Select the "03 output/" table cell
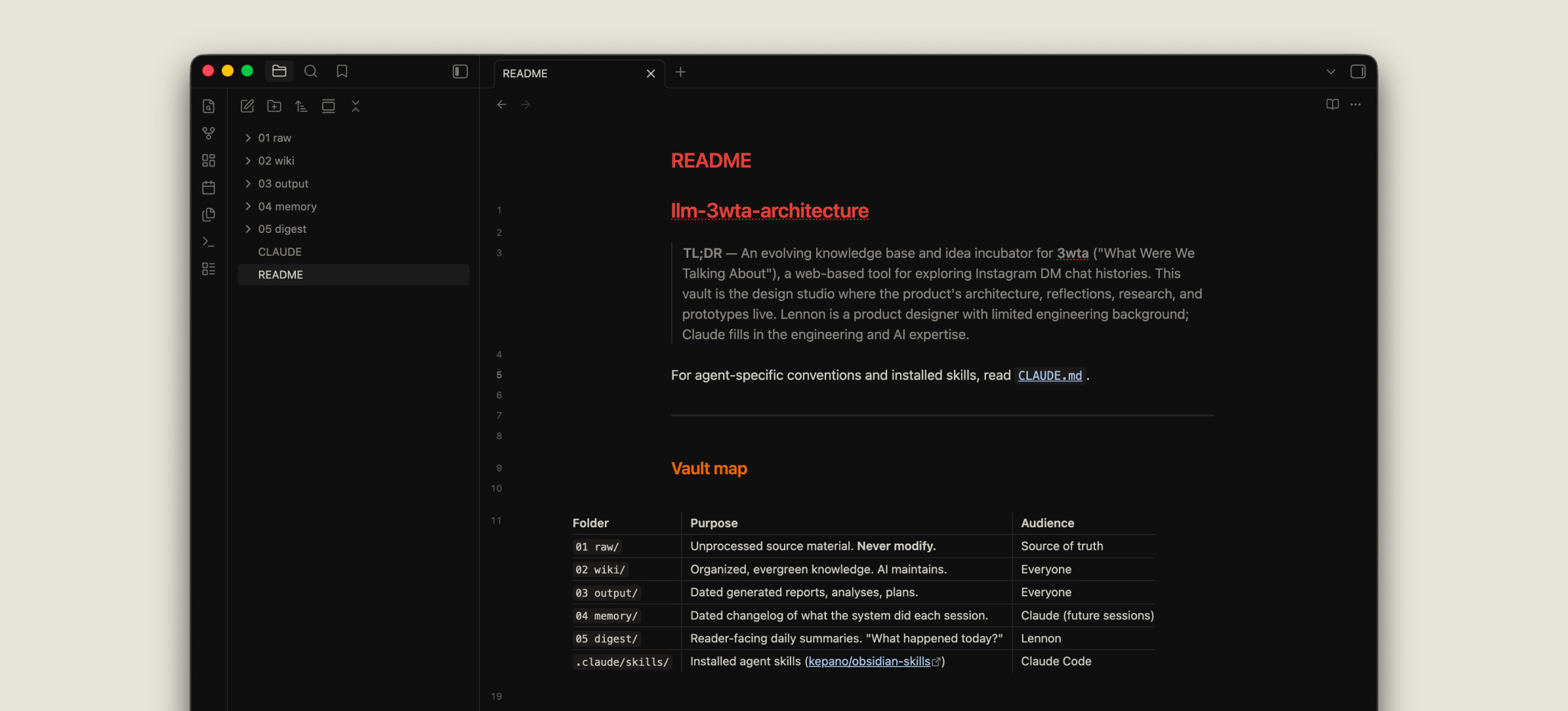 coord(606,593)
